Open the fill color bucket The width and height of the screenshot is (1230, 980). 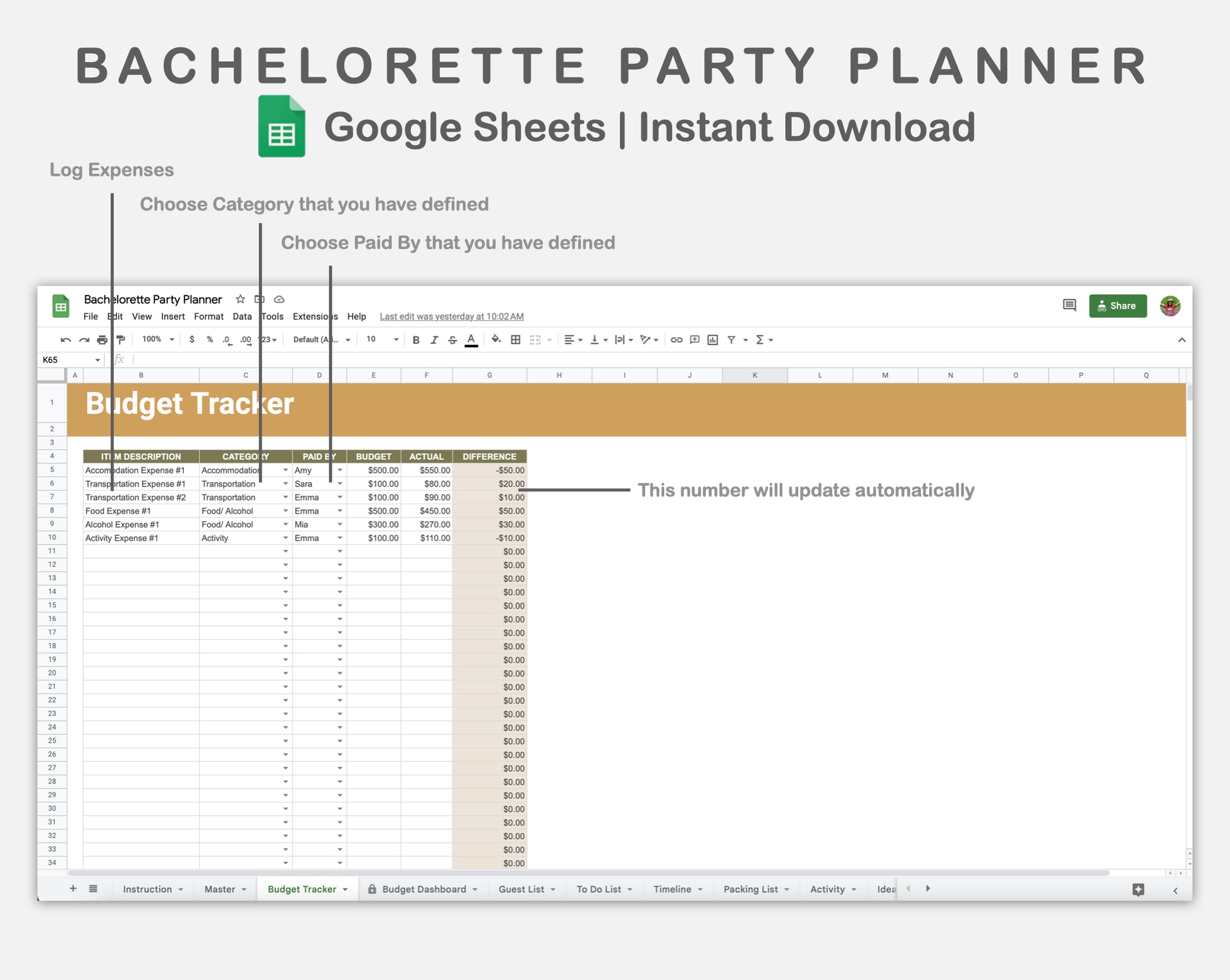pyautogui.click(x=496, y=339)
